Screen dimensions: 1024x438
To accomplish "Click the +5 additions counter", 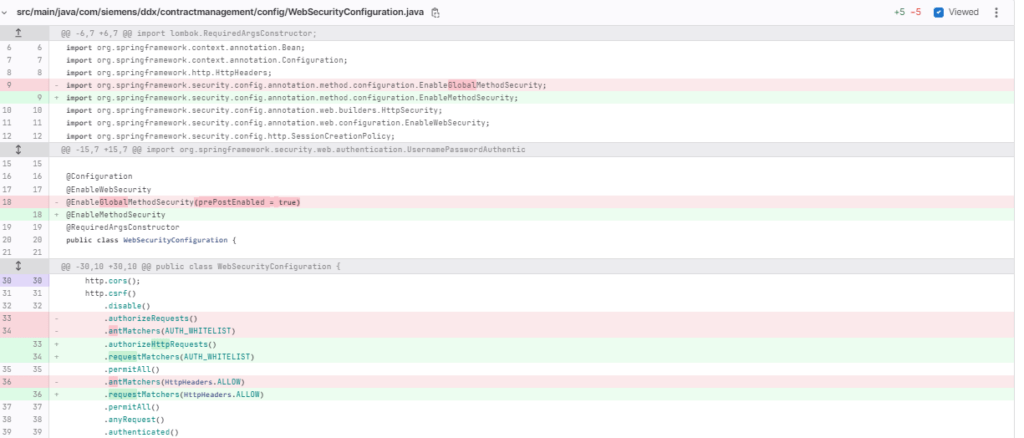I will coord(900,12).
